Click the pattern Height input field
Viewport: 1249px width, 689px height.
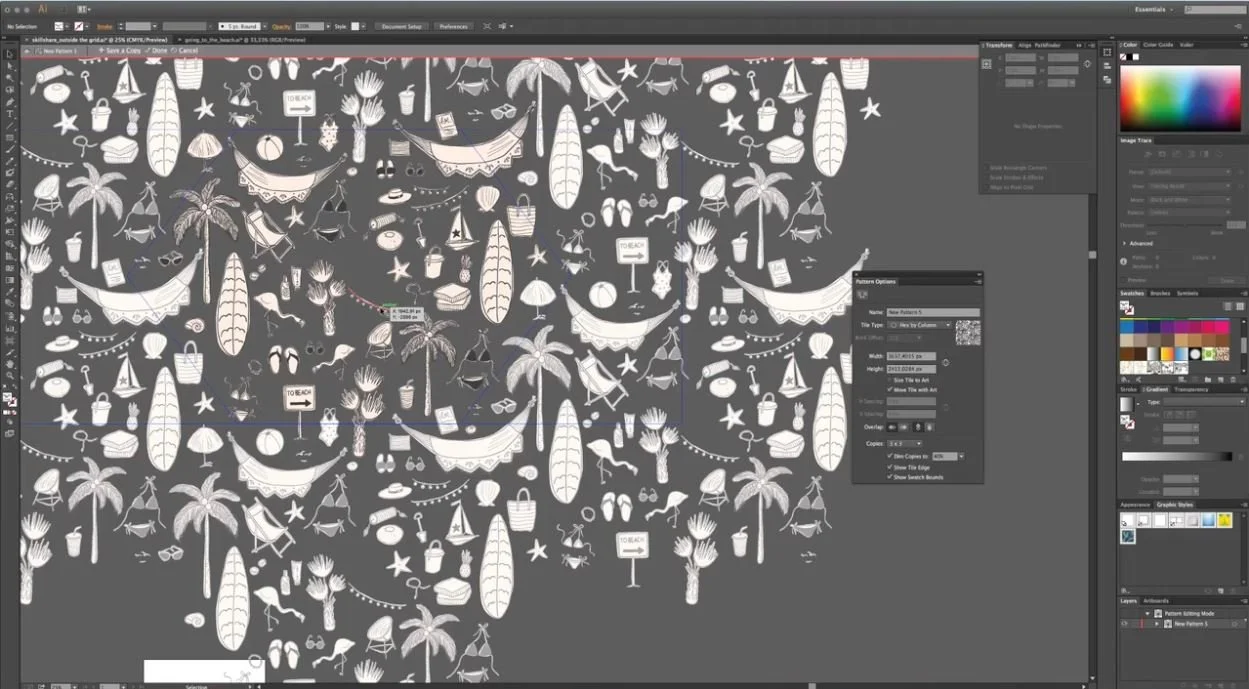911,369
